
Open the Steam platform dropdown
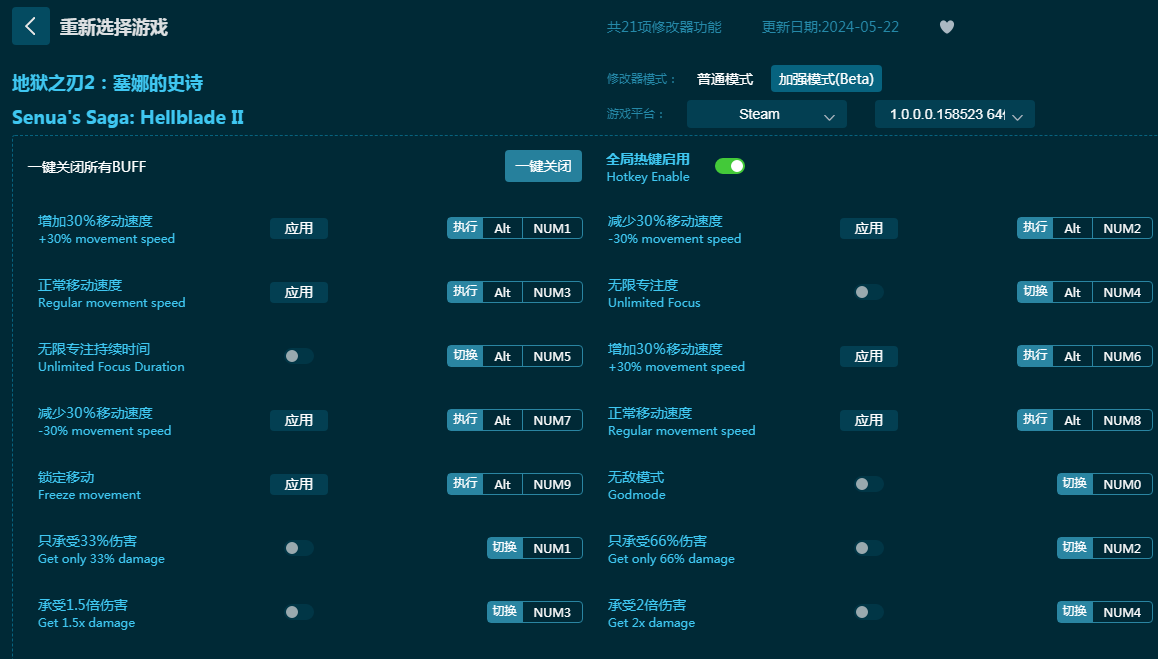click(767, 115)
